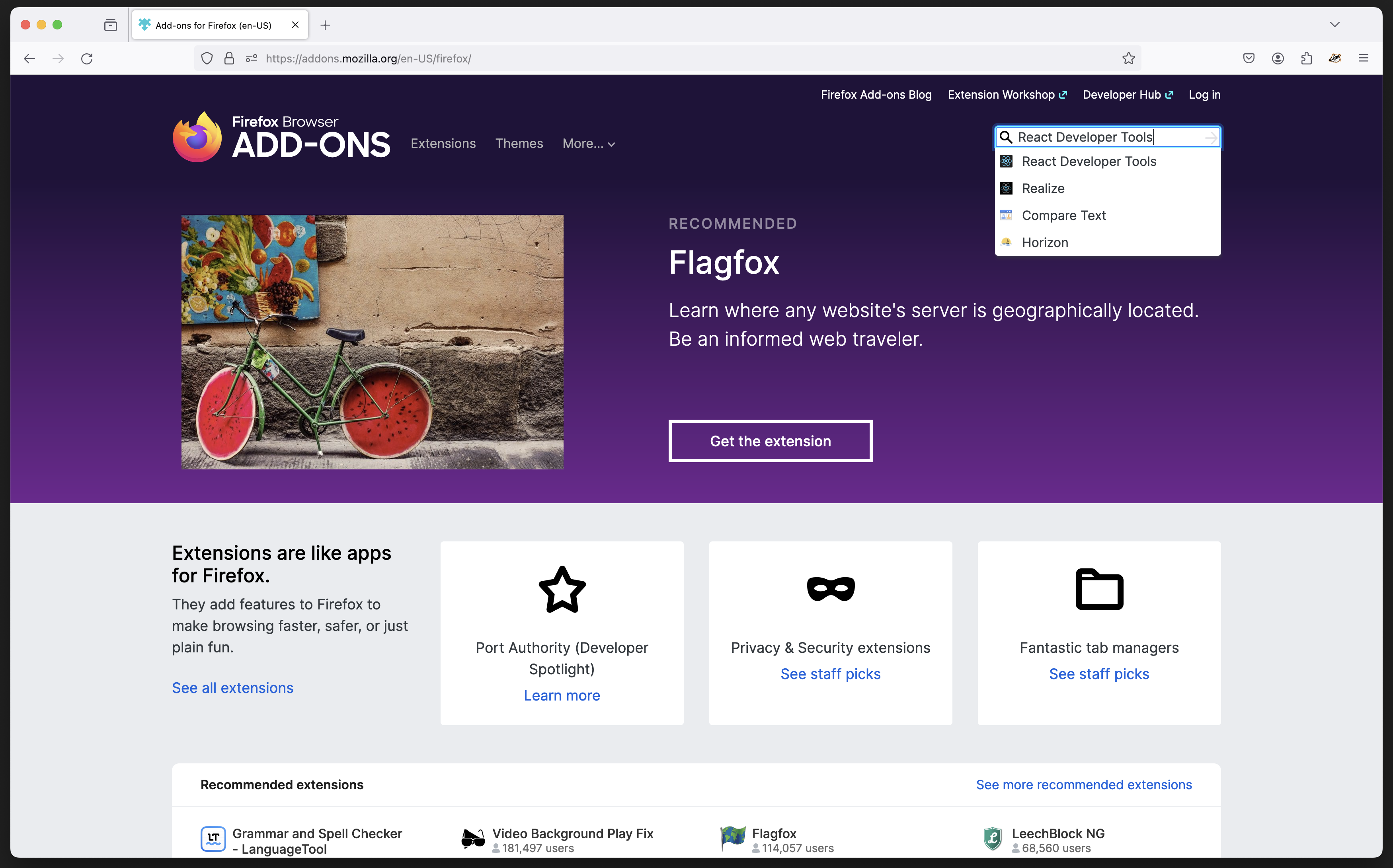
Task: Click See all extensions link
Action: pos(232,688)
